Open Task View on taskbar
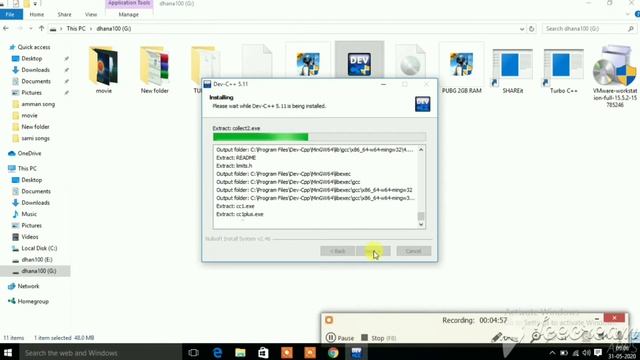 [193, 352]
